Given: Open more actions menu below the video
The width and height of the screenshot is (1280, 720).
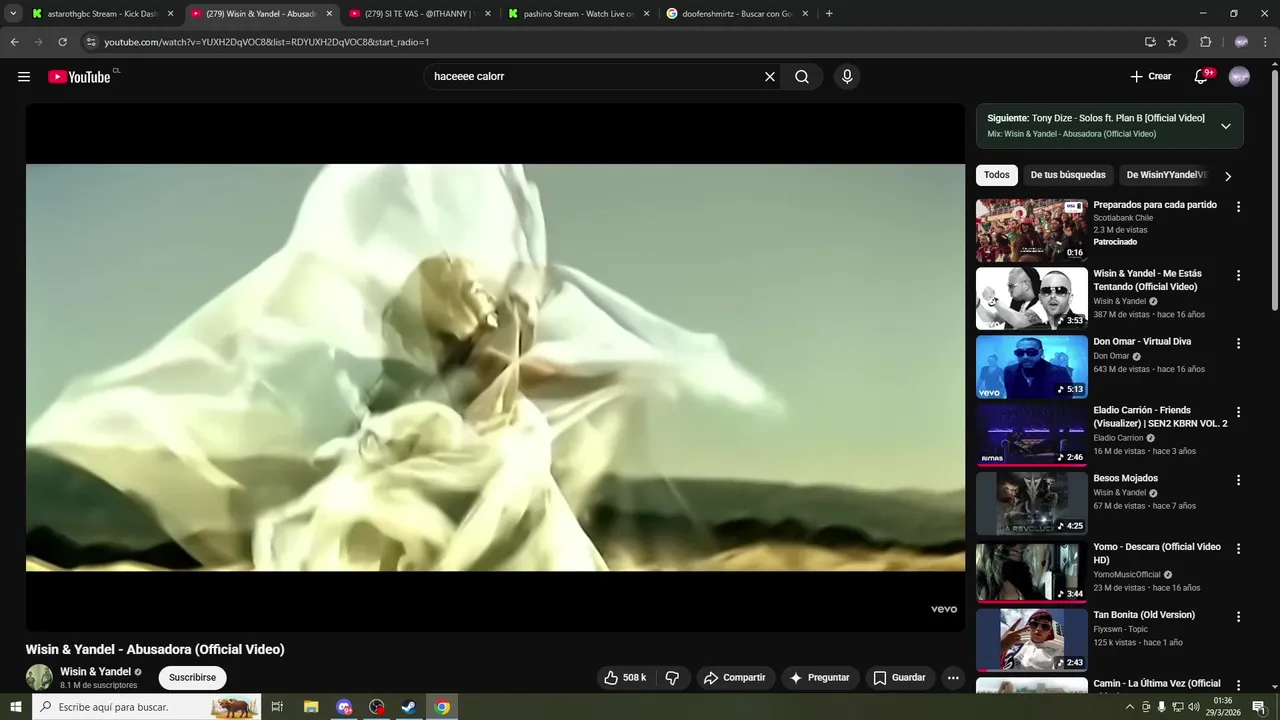Looking at the screenshot, I should pos(953,678).
